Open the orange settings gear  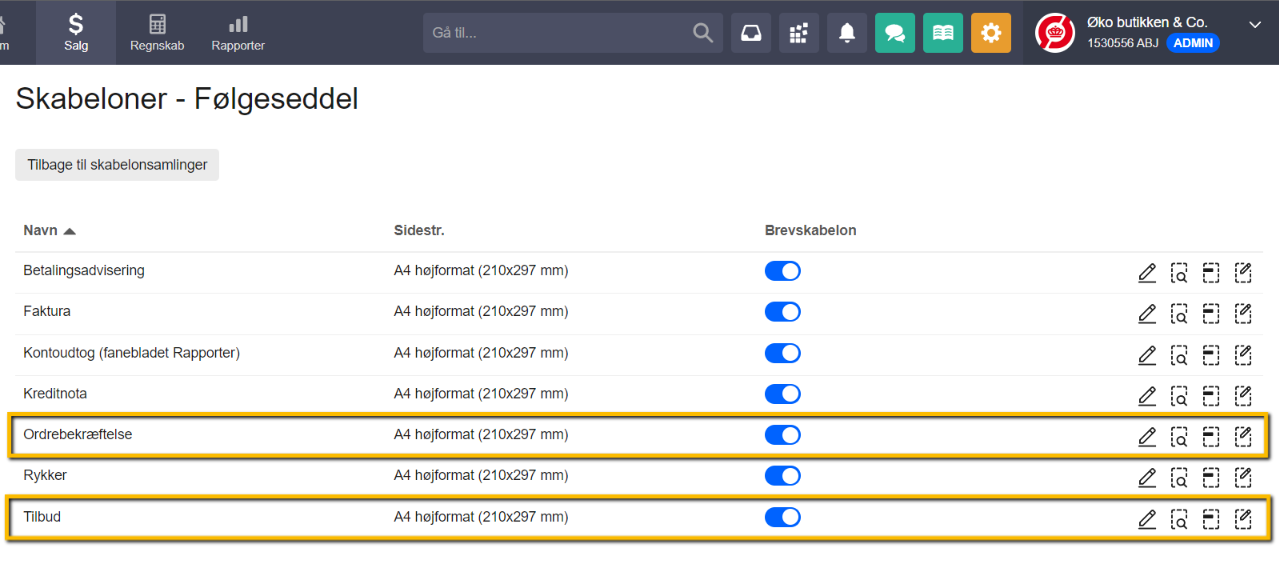pos(991,33)
